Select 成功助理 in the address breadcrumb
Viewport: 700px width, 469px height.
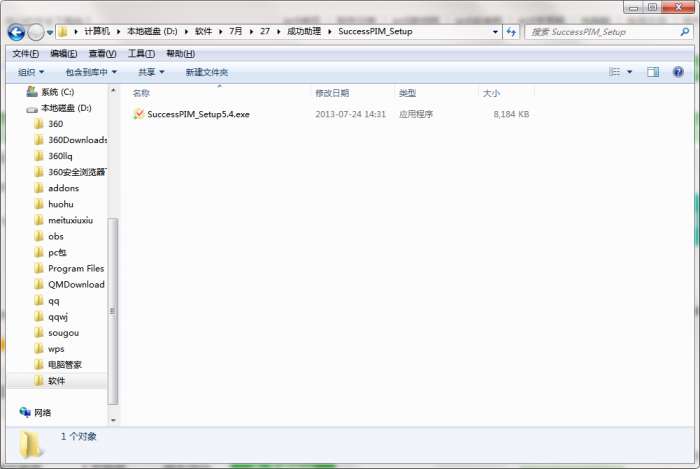coord(304,31)
